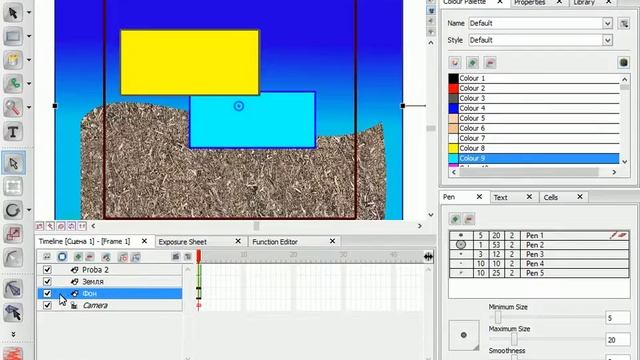Select the arrow-over-shape tool icon

pos(13,313)
